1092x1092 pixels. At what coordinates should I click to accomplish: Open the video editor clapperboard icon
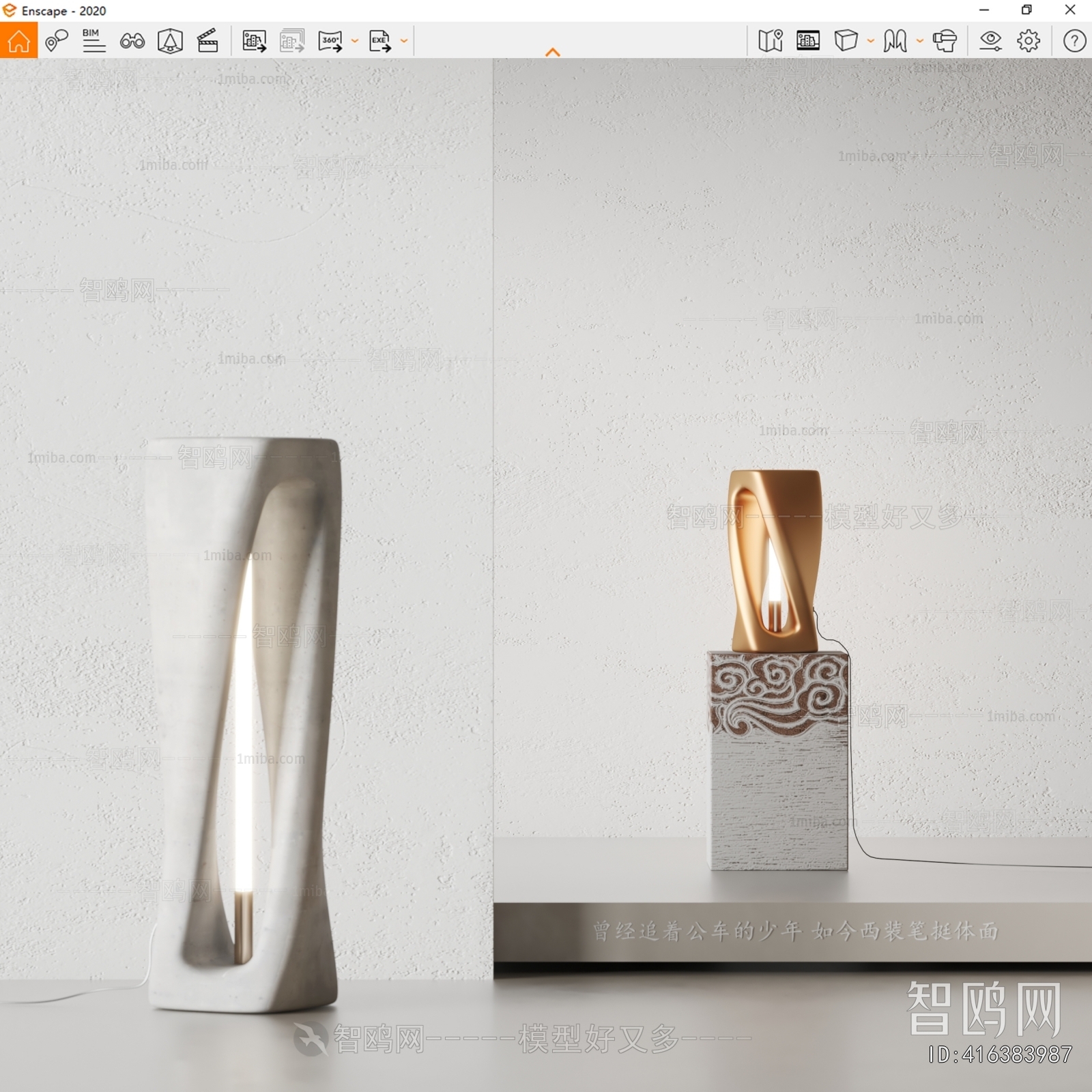click(x=207, y=41)
